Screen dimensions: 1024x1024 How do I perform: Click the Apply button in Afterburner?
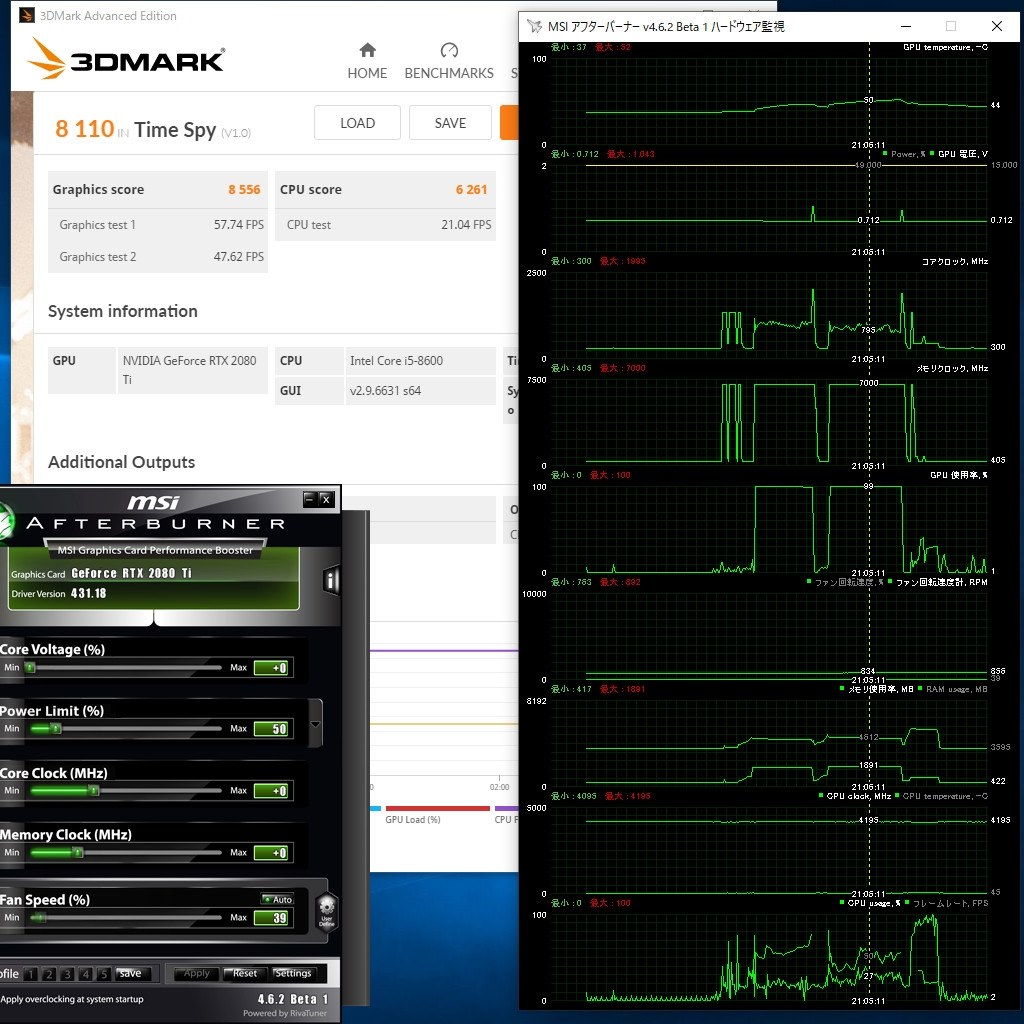point(197,973)
